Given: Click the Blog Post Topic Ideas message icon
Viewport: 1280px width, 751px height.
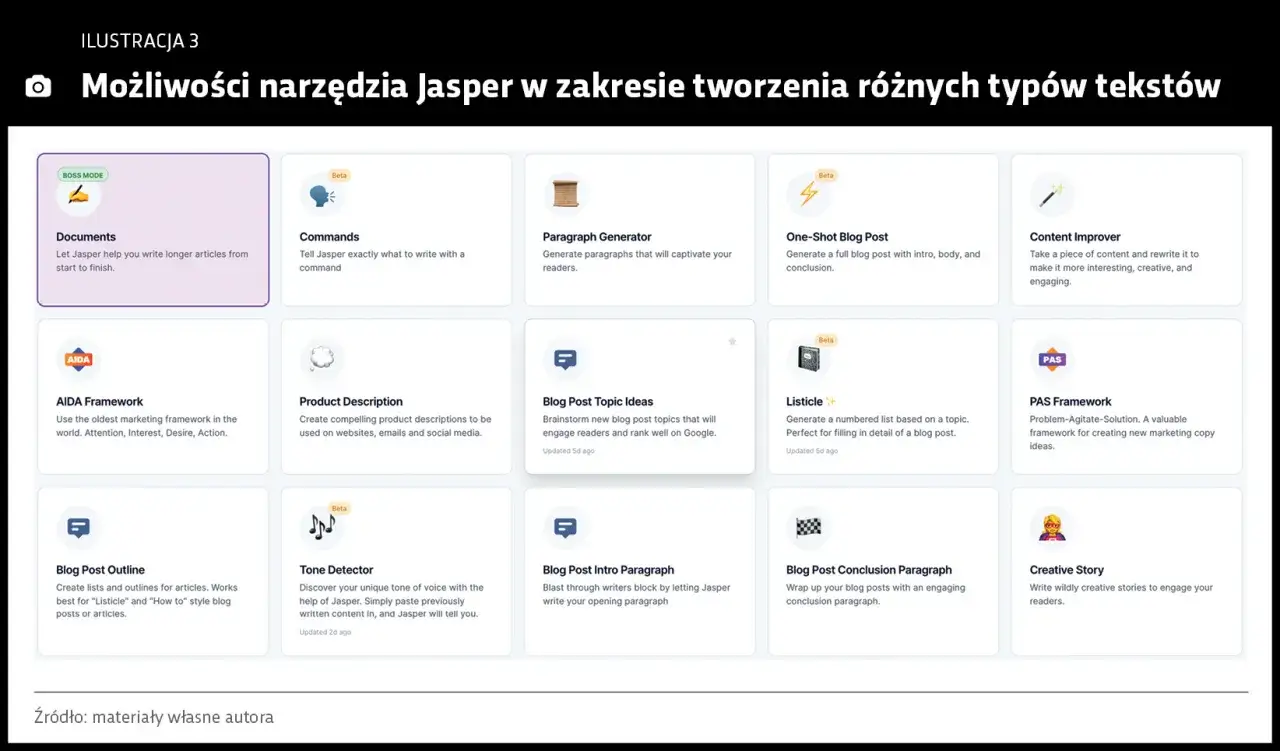Looking at the screenshot, I should pos(566,359).
